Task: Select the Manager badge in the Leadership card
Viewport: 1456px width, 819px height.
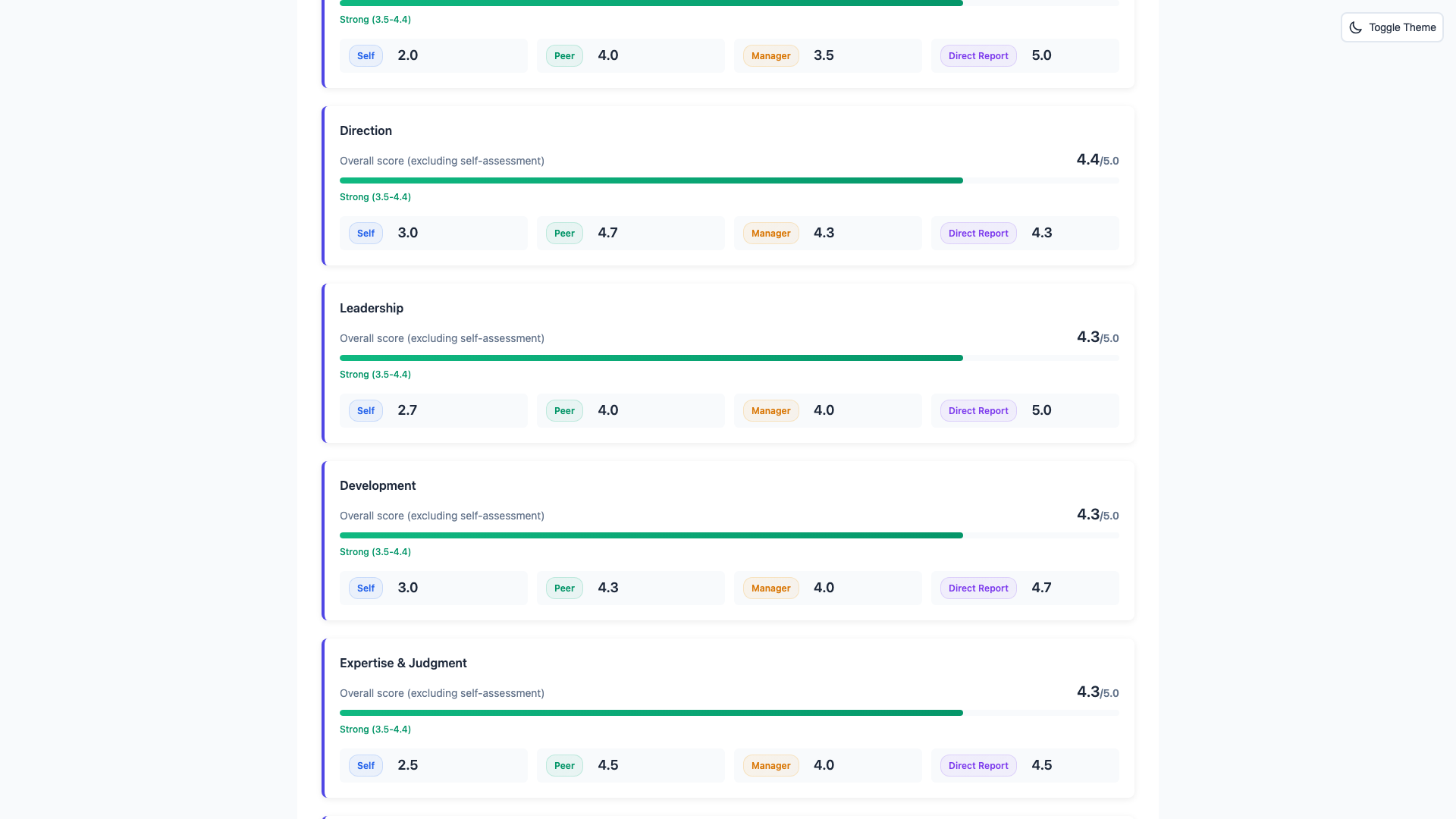Action: (x=770, y=410)
